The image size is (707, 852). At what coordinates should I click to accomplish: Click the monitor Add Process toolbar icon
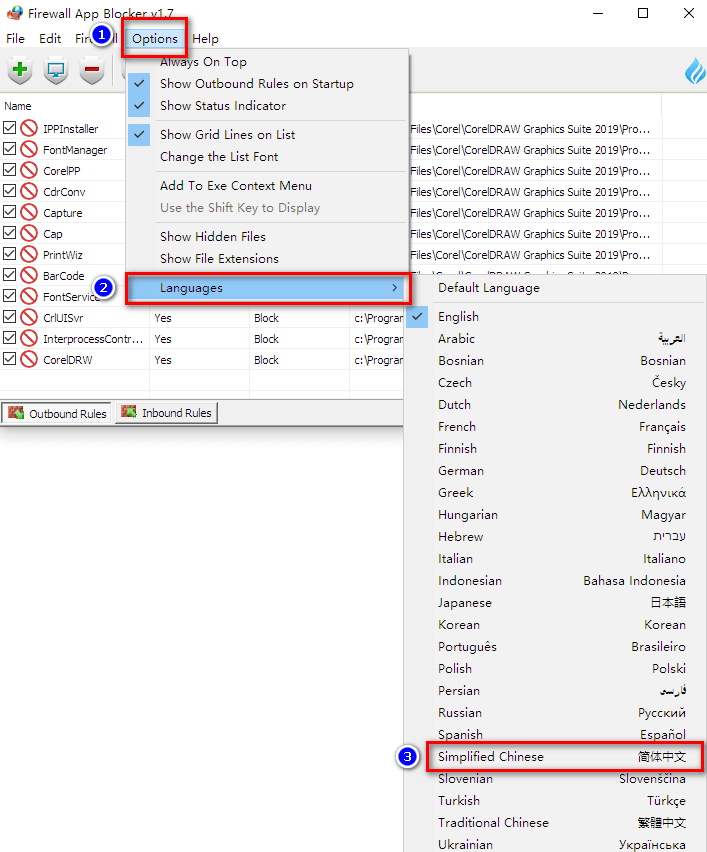tap(56, 70)
